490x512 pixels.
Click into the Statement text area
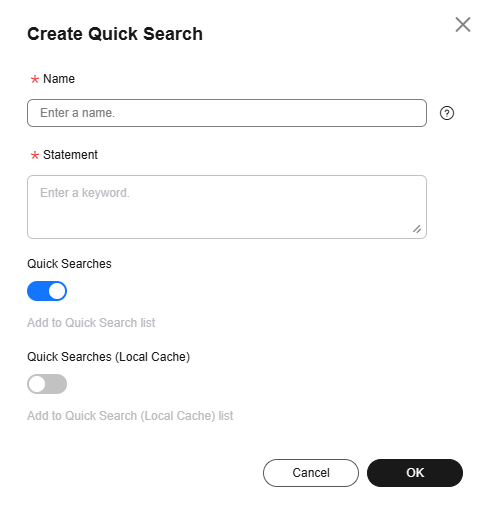coord(227,207)
